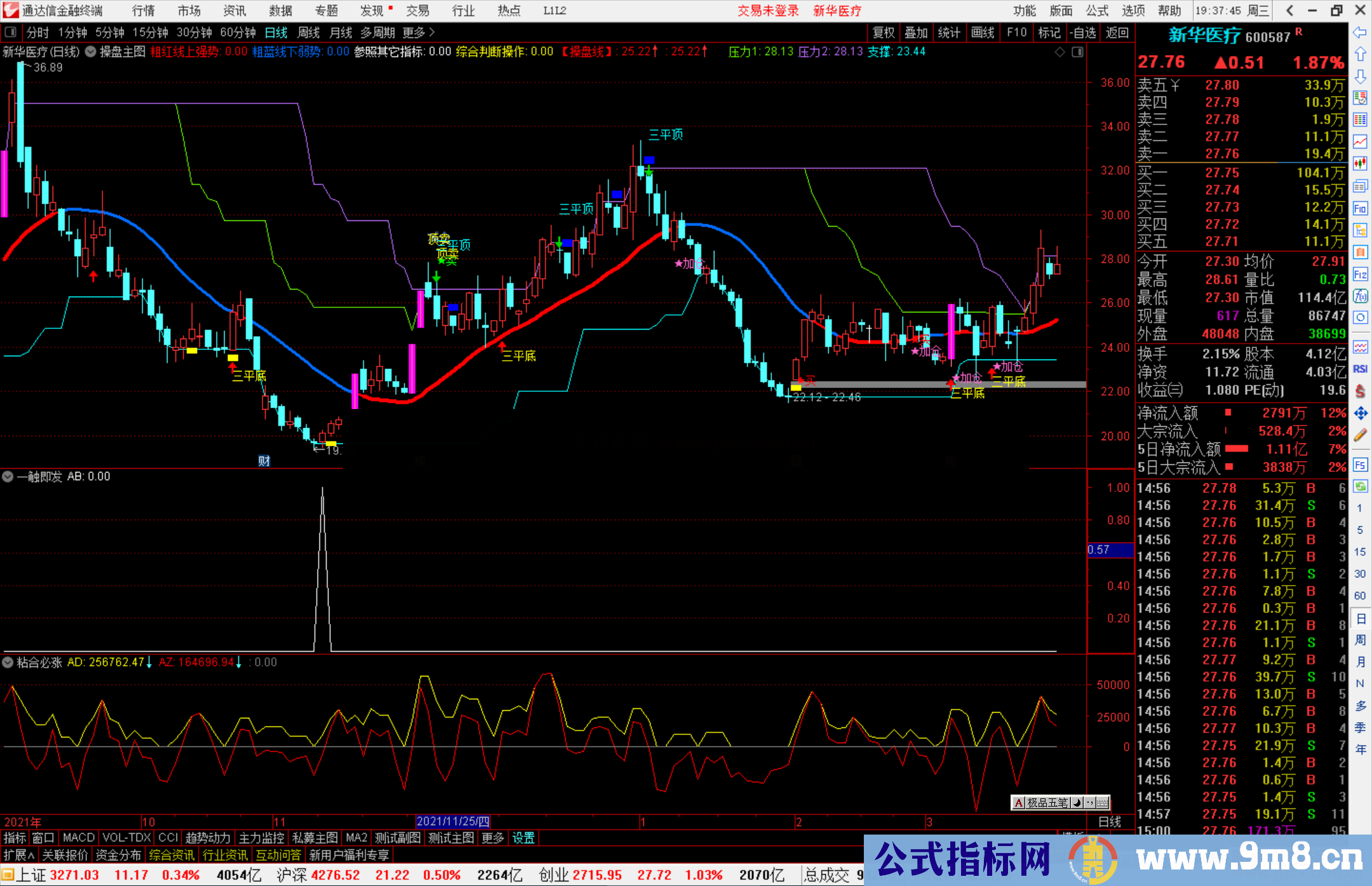Viewport: 1372px width, 886px height.
Task: Open the 行情 menu
Action: pos(144,11)
